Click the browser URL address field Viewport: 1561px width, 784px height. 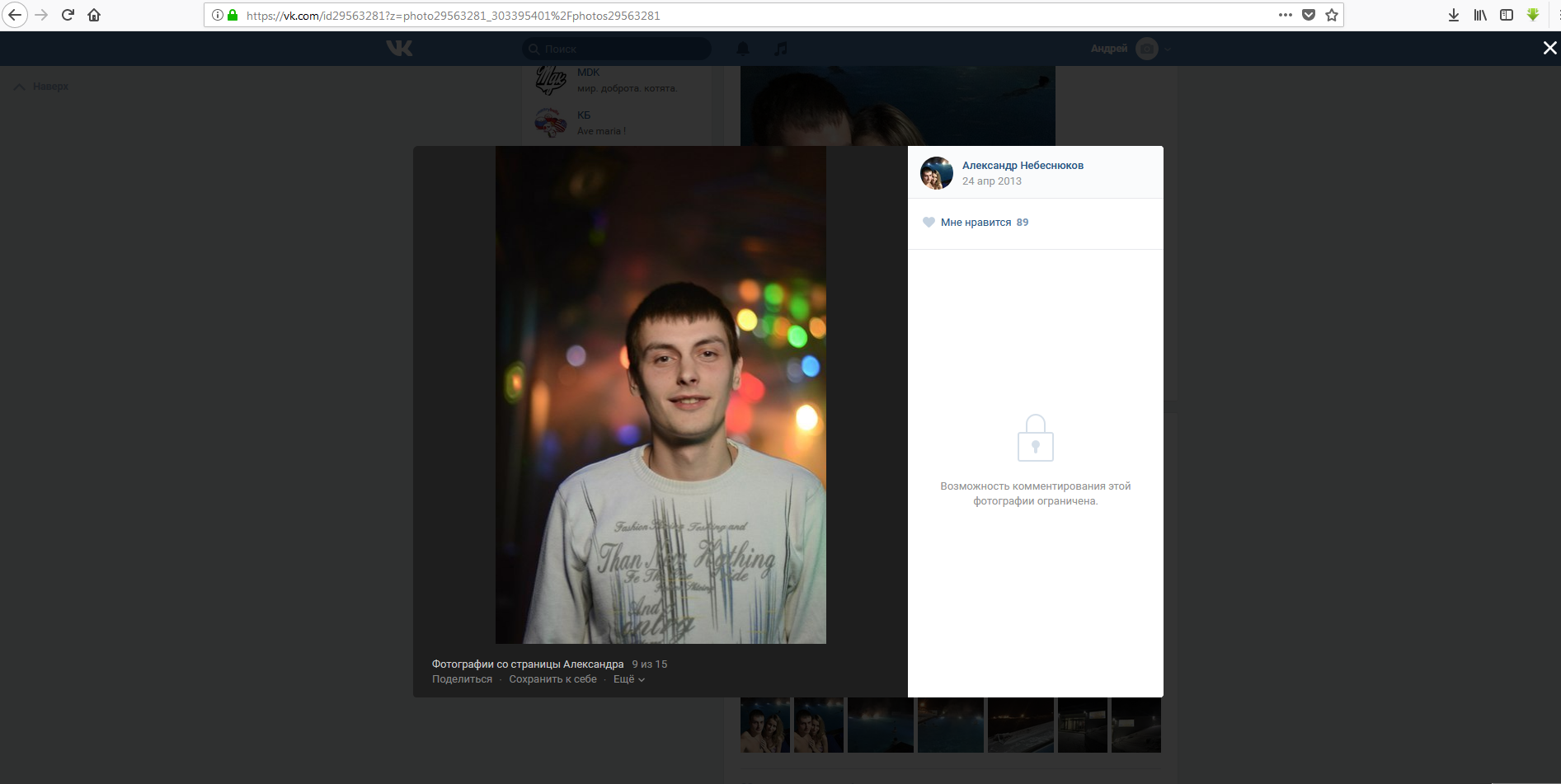742,15
